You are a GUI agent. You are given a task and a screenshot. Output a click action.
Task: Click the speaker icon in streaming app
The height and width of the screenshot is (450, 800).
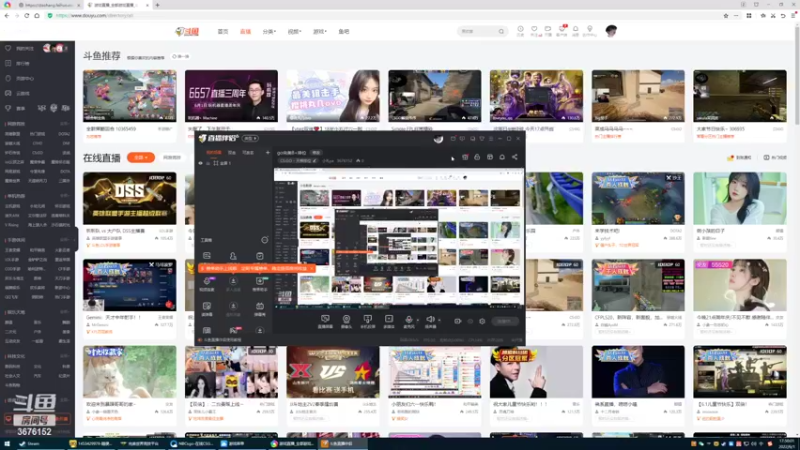point(430,321)
